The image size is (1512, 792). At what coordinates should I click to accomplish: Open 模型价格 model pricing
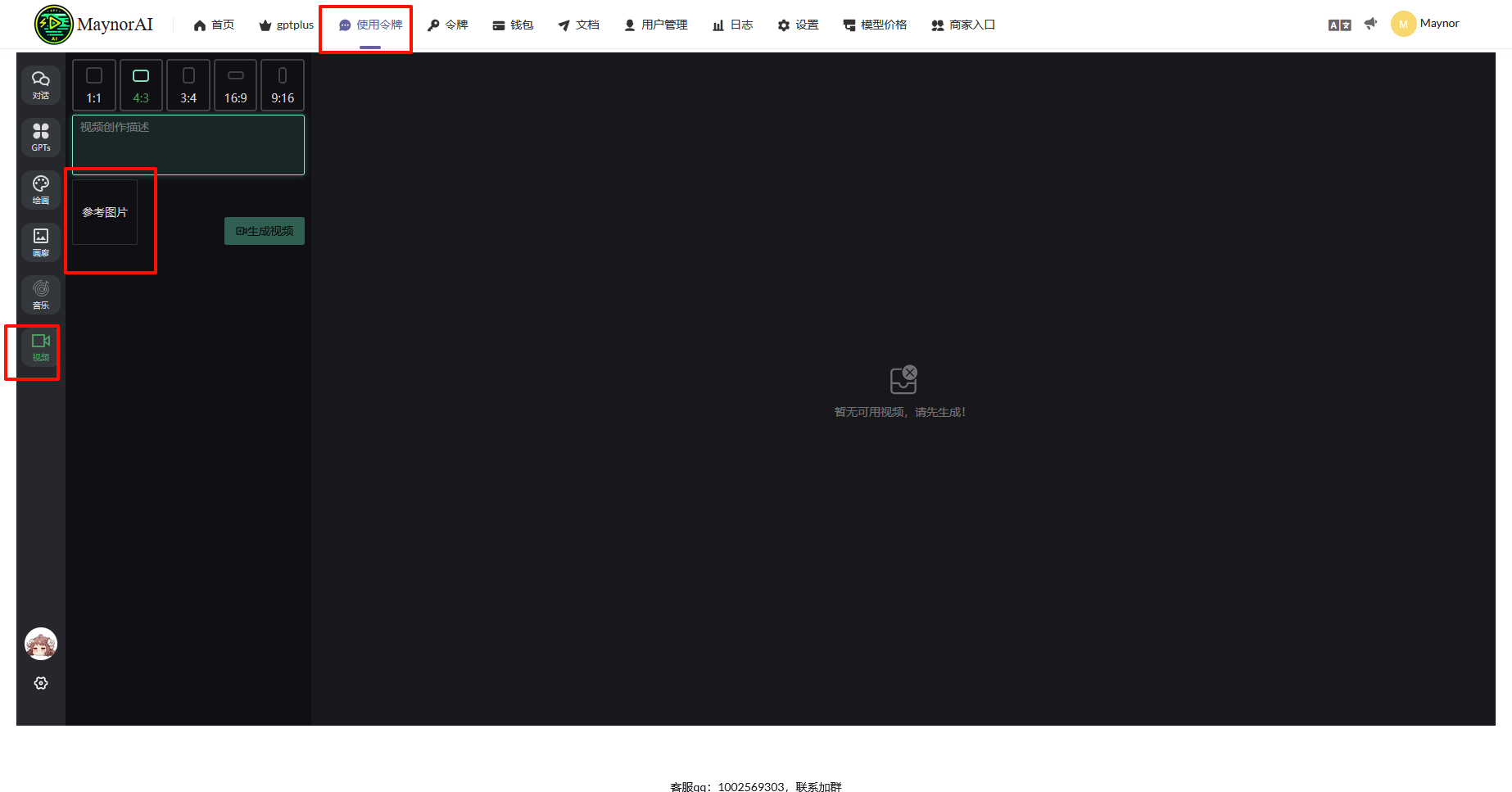point(875,25)
